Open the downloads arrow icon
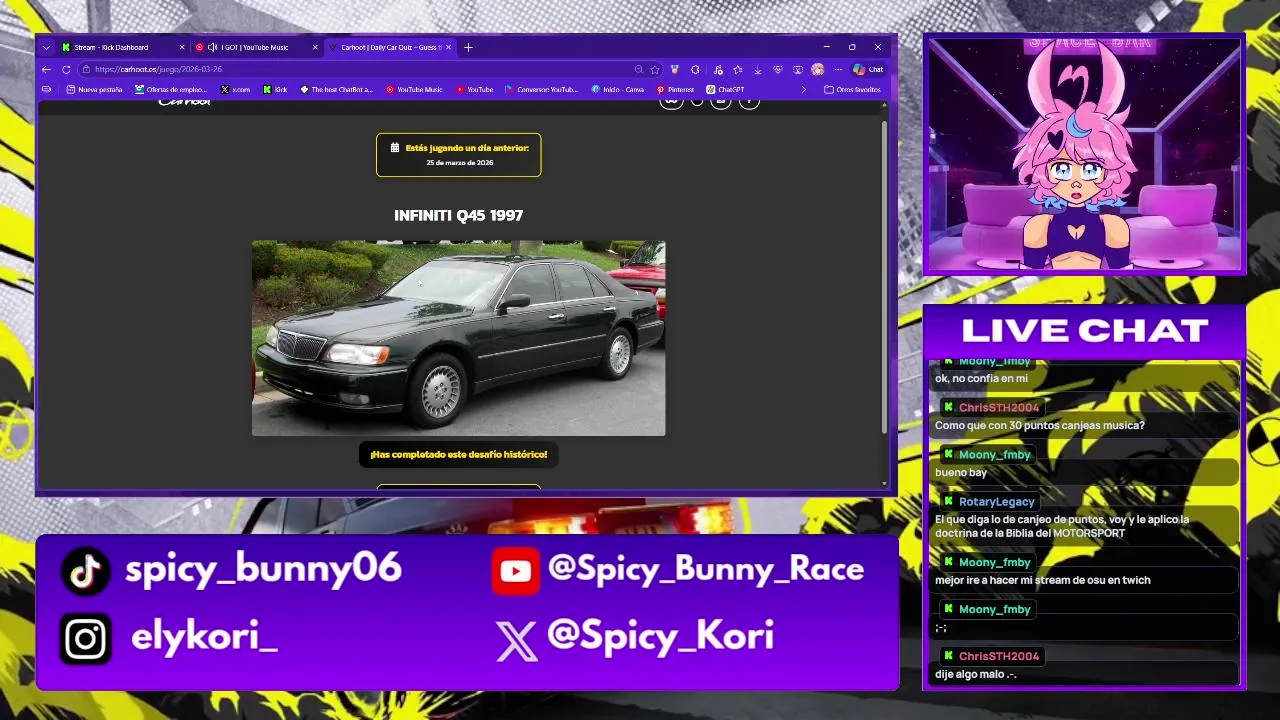 (758, 69)
